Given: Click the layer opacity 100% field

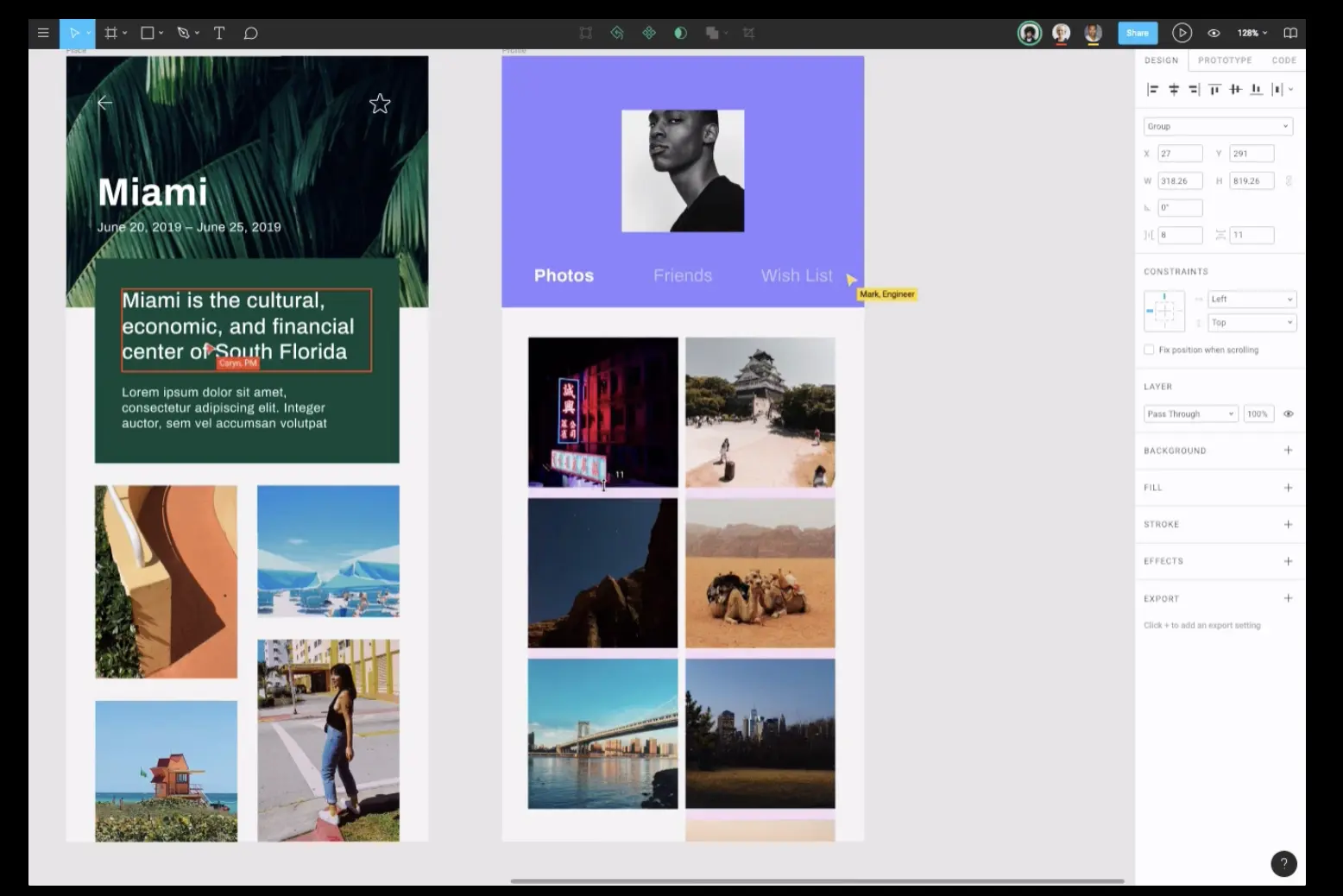Looking at the screenshot, I should (1258, 414).
